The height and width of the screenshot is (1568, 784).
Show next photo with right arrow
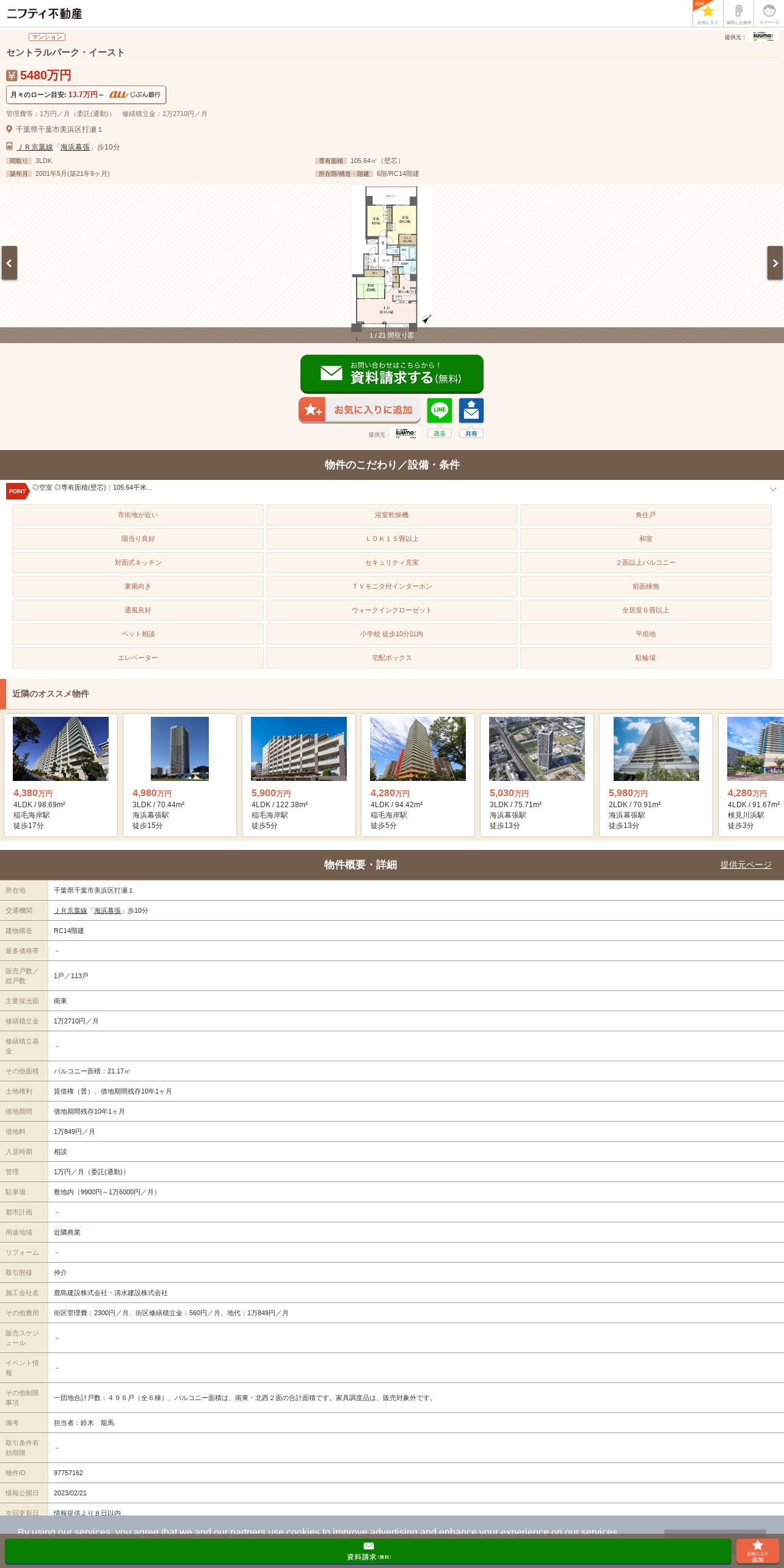coord(775,263)
